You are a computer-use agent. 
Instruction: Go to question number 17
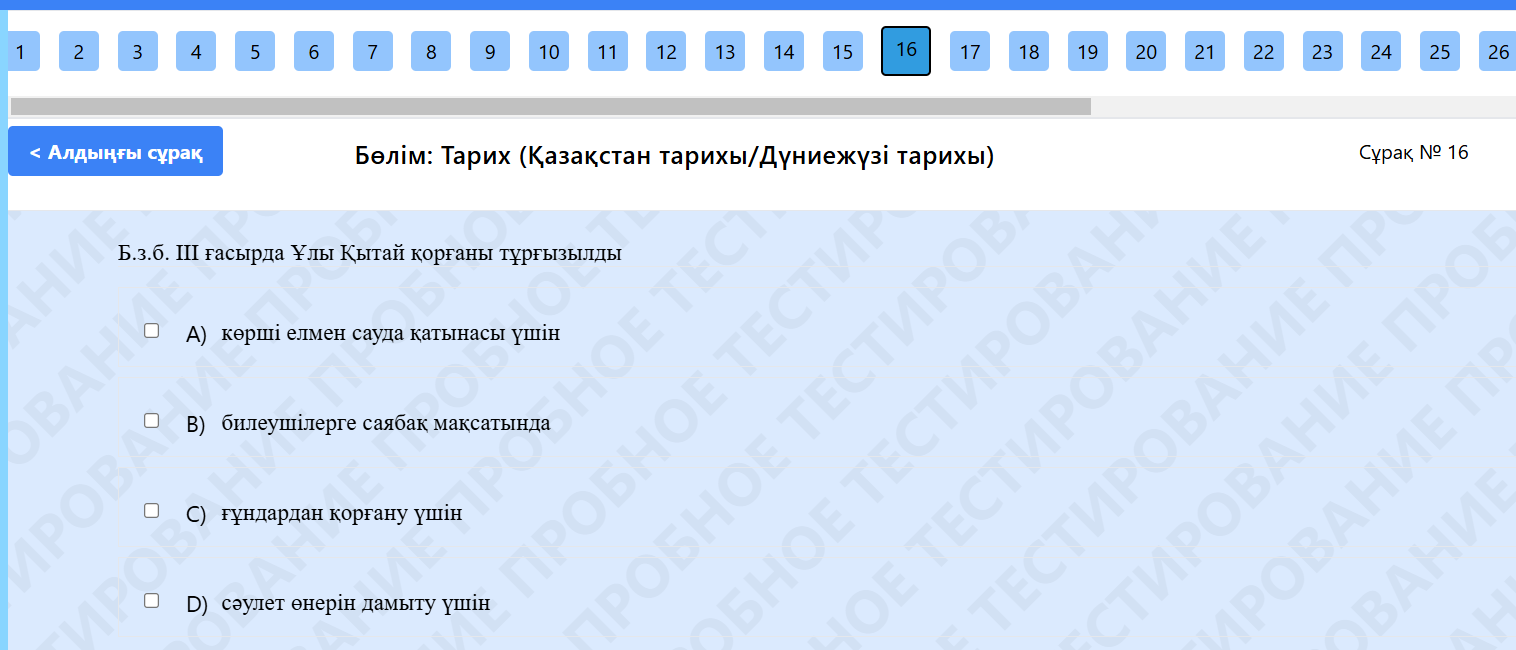point(970,51)
